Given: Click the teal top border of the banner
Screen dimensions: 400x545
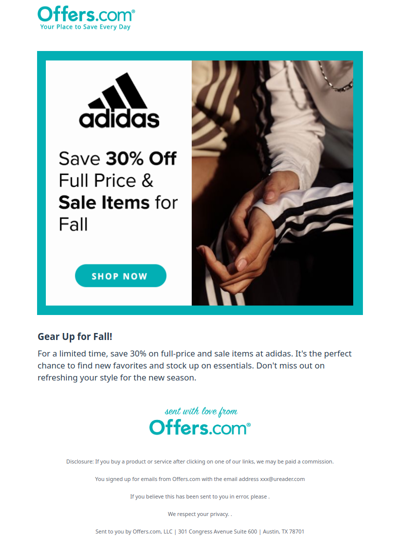Looking at the screenshot, I should 200,56.
